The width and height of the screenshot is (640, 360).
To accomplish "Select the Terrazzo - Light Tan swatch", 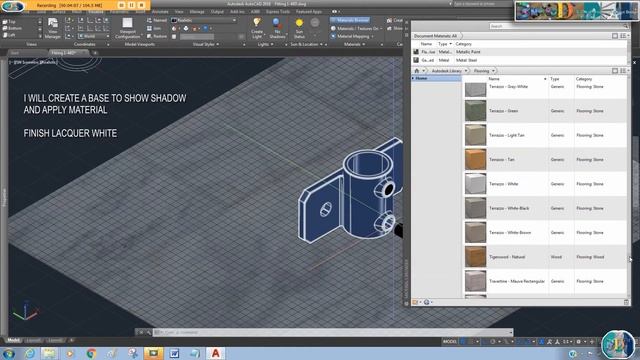I will [476, 135].
